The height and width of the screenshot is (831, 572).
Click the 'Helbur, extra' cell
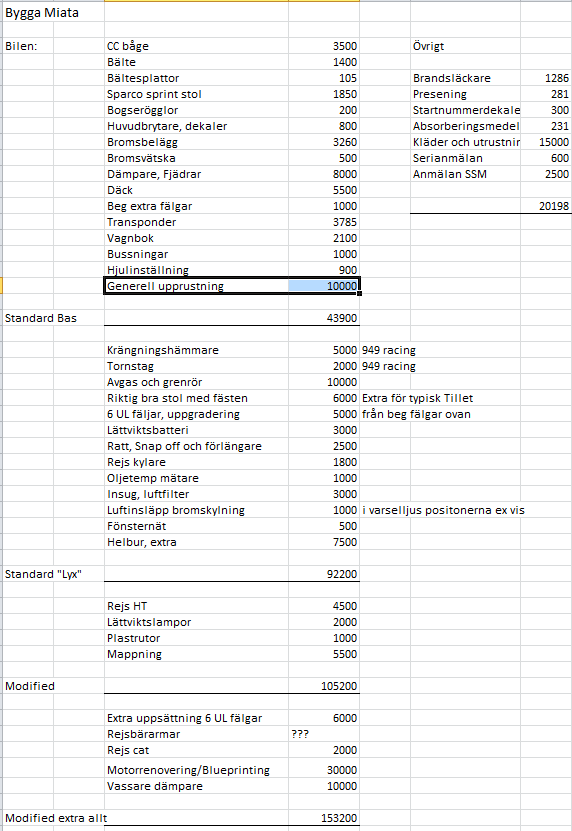(196, 542)
